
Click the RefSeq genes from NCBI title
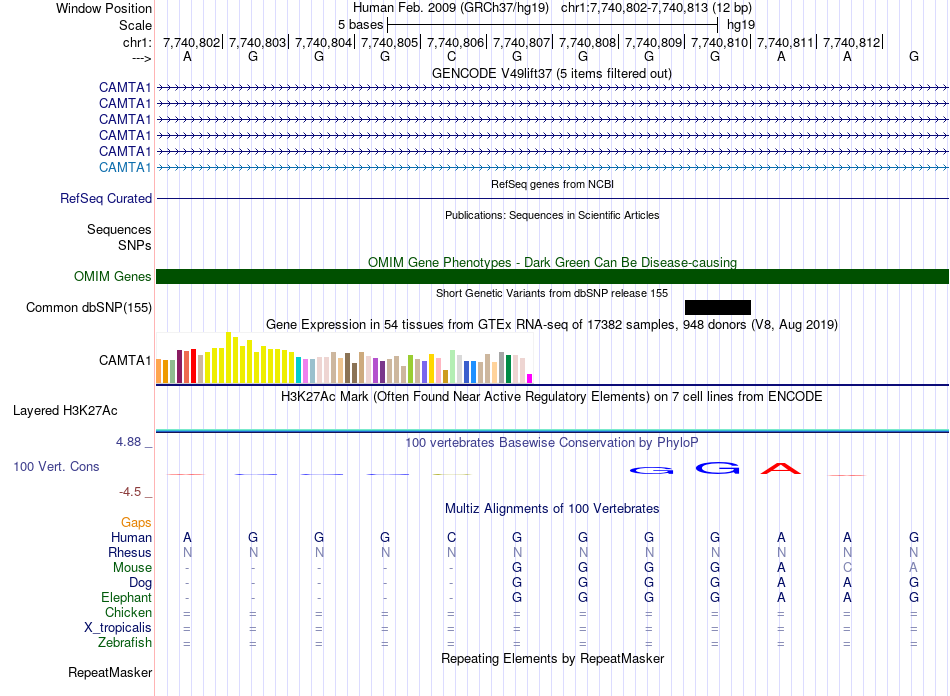click(553, 184)
